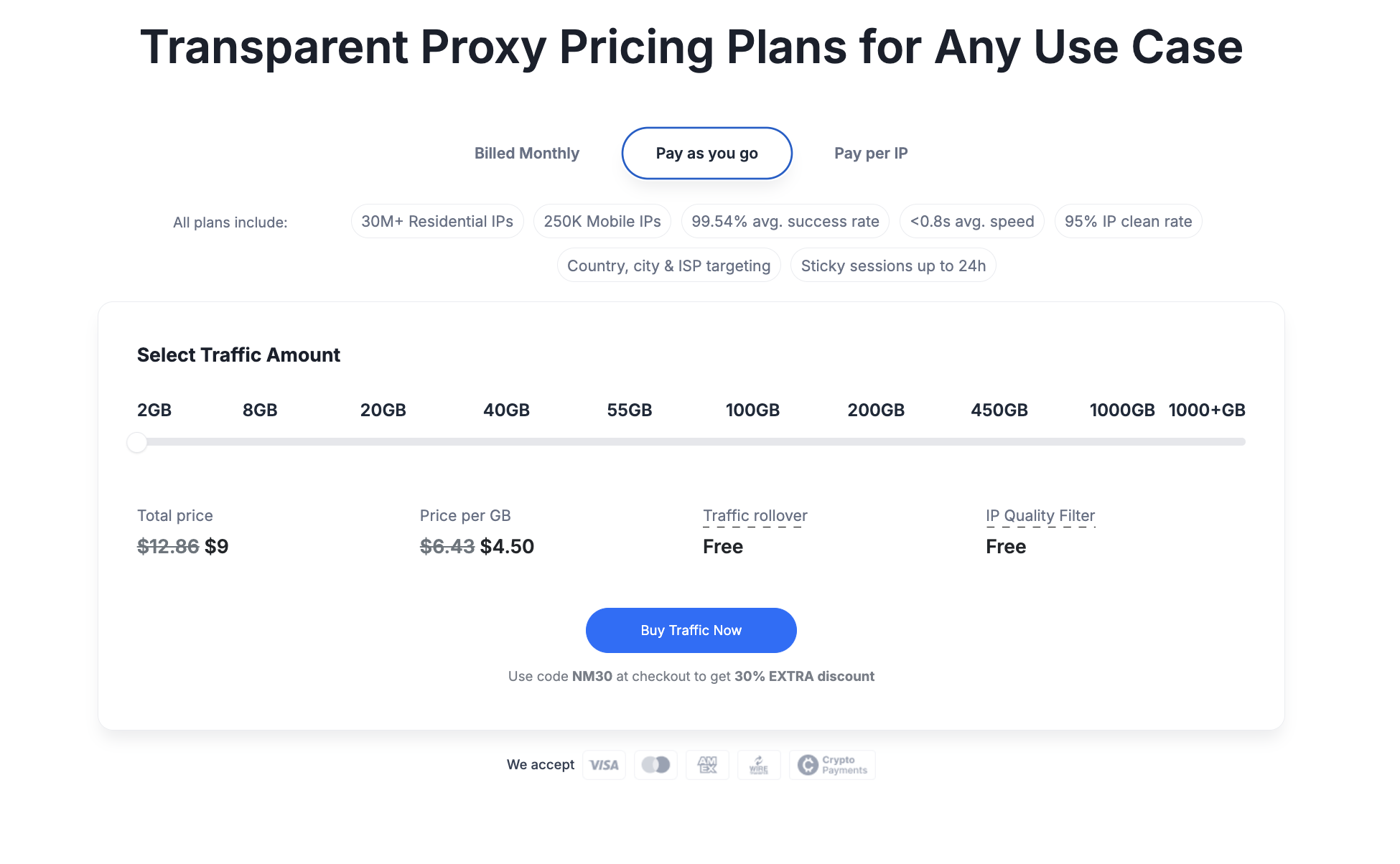Screen dimensions: 1400x864
Task: Open the Pay per IP tab
Action: (x=871, y=153)
